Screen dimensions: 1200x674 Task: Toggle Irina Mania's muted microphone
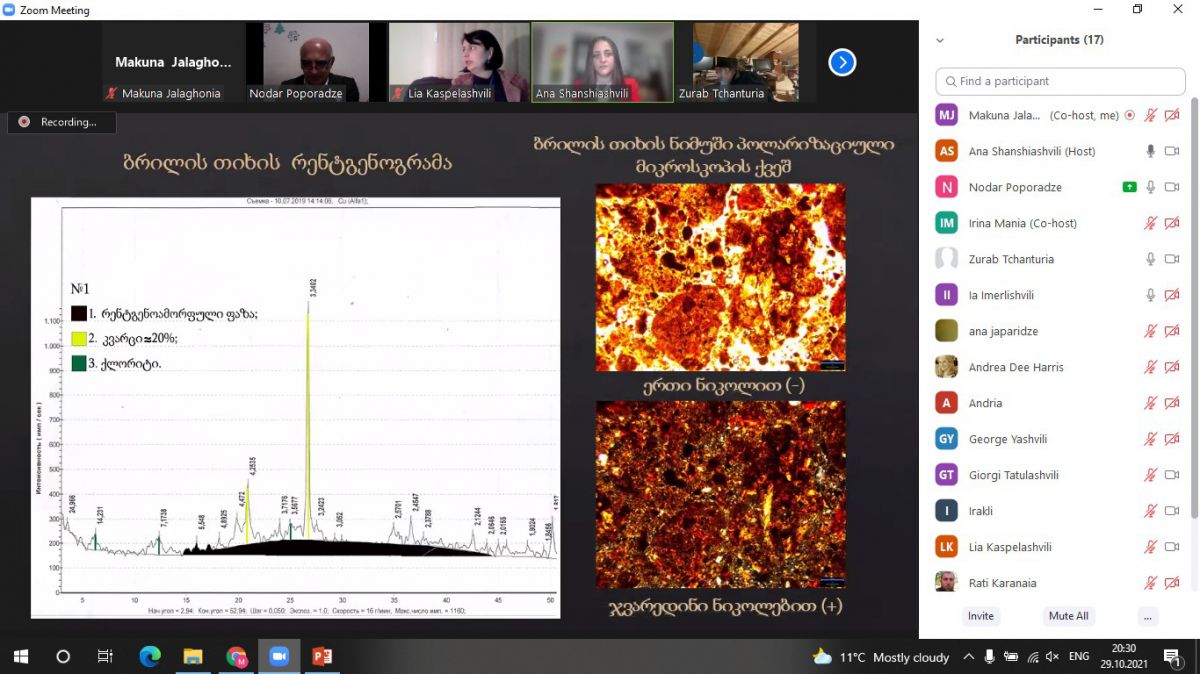pos(1151,223)
